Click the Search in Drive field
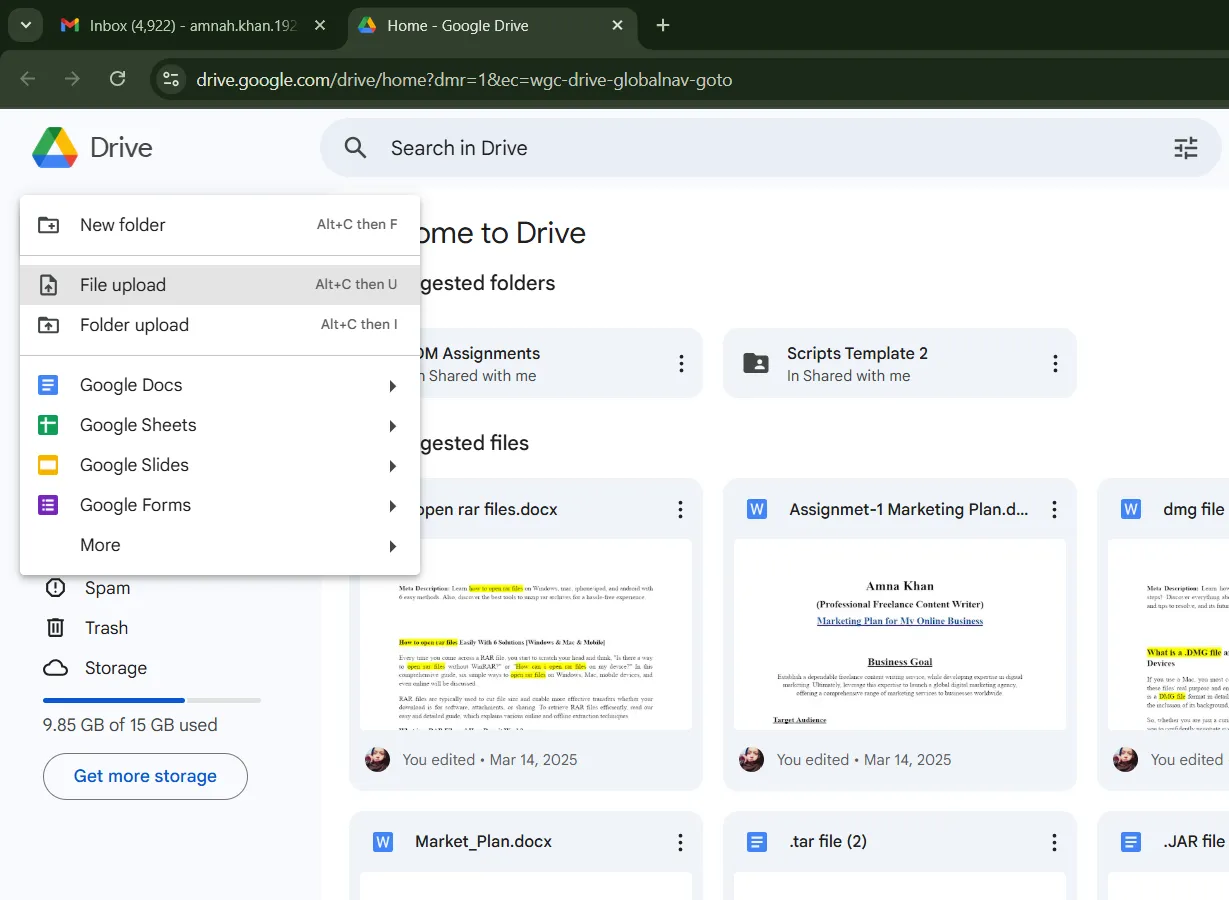The height and width of the screenshot is (900, 1229). 770,148
